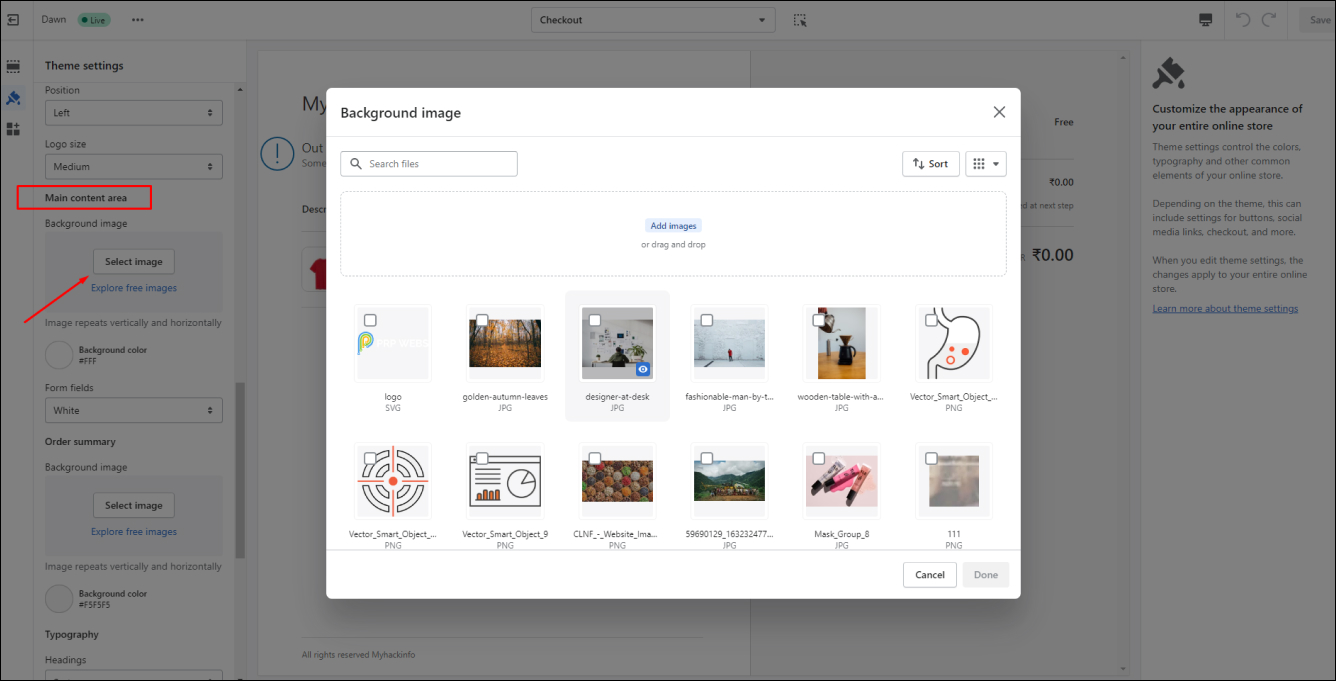The image size is (1336, 681).
Task: Click the Save button
Action: (1320, 20)
